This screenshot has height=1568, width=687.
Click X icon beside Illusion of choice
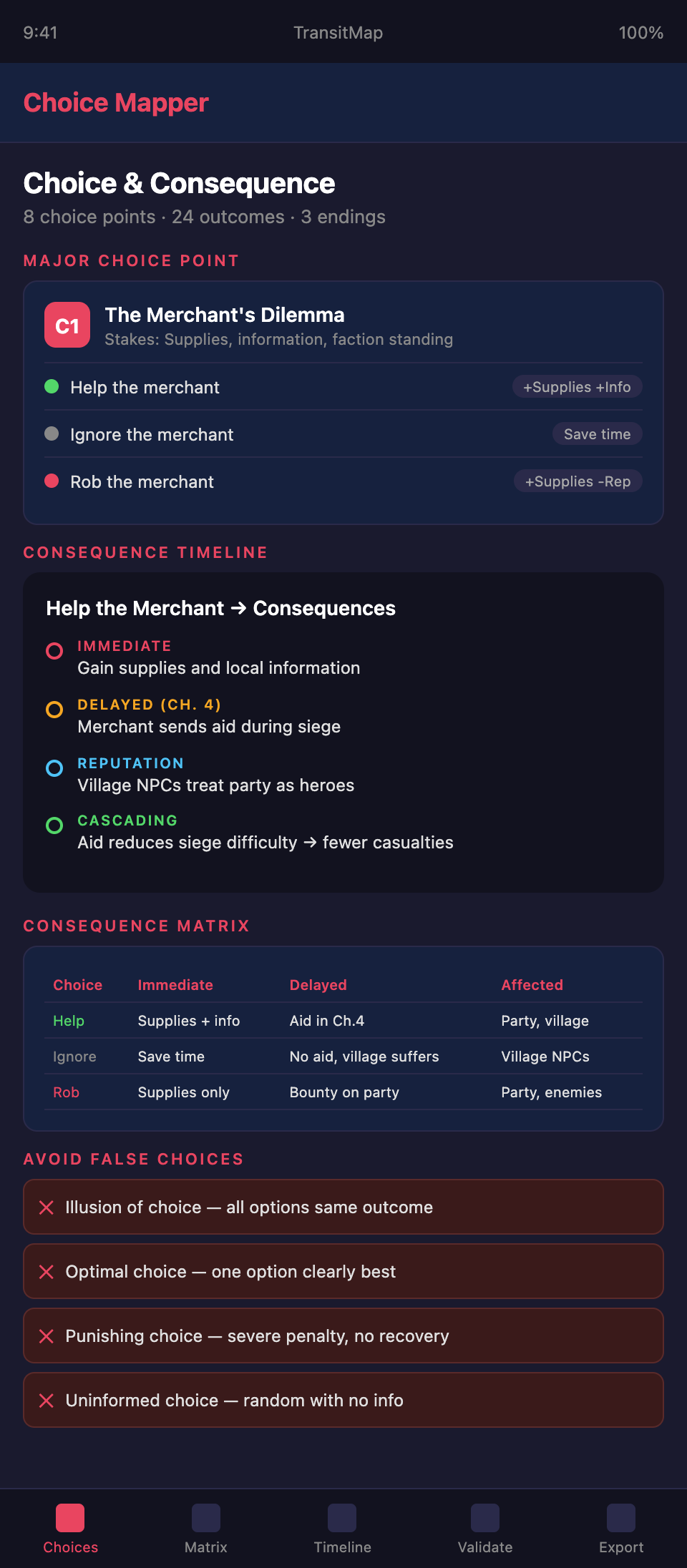pyautogui.click(x=47, y=1207)
